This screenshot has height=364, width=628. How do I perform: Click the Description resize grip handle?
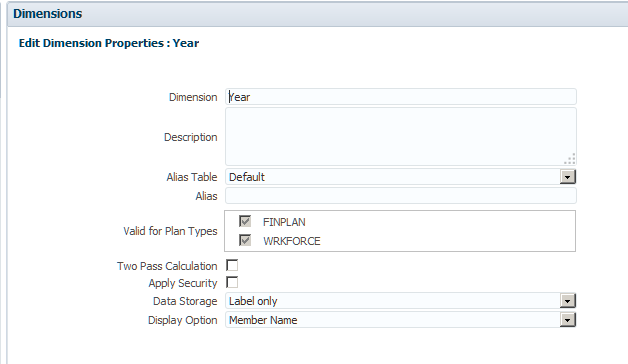point(570,159)
